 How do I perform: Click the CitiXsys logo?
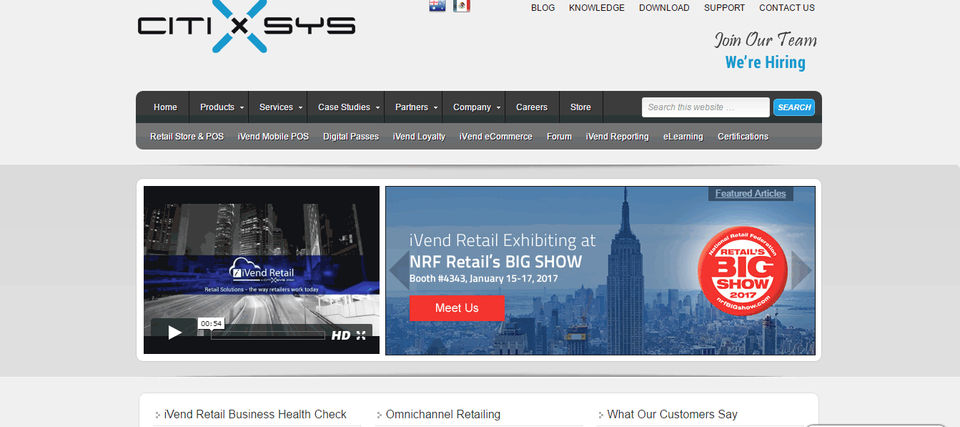246,26
